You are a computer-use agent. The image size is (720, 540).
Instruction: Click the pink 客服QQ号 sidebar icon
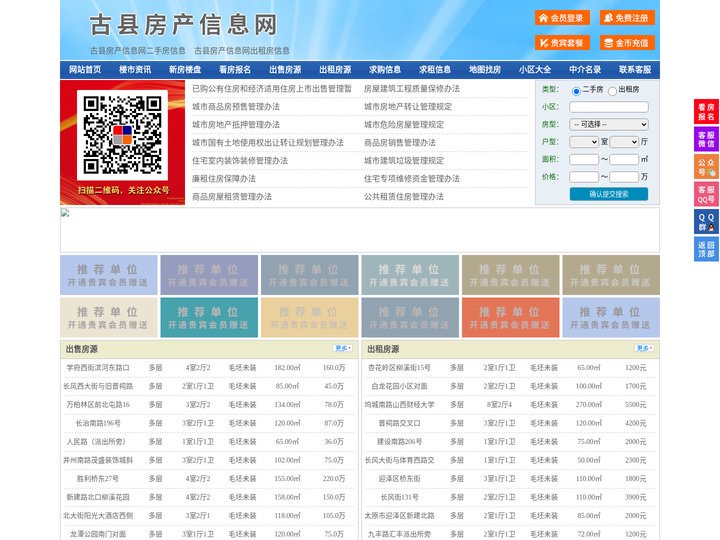pyautogui.click(x=706, y=194)
